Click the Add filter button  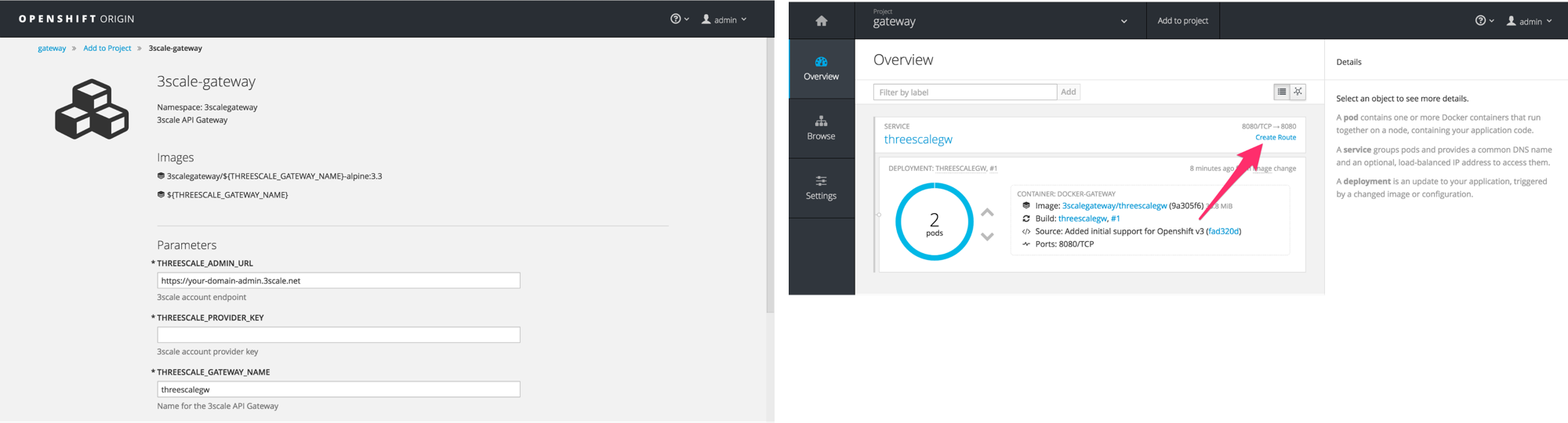click(x=1068, y=92)
